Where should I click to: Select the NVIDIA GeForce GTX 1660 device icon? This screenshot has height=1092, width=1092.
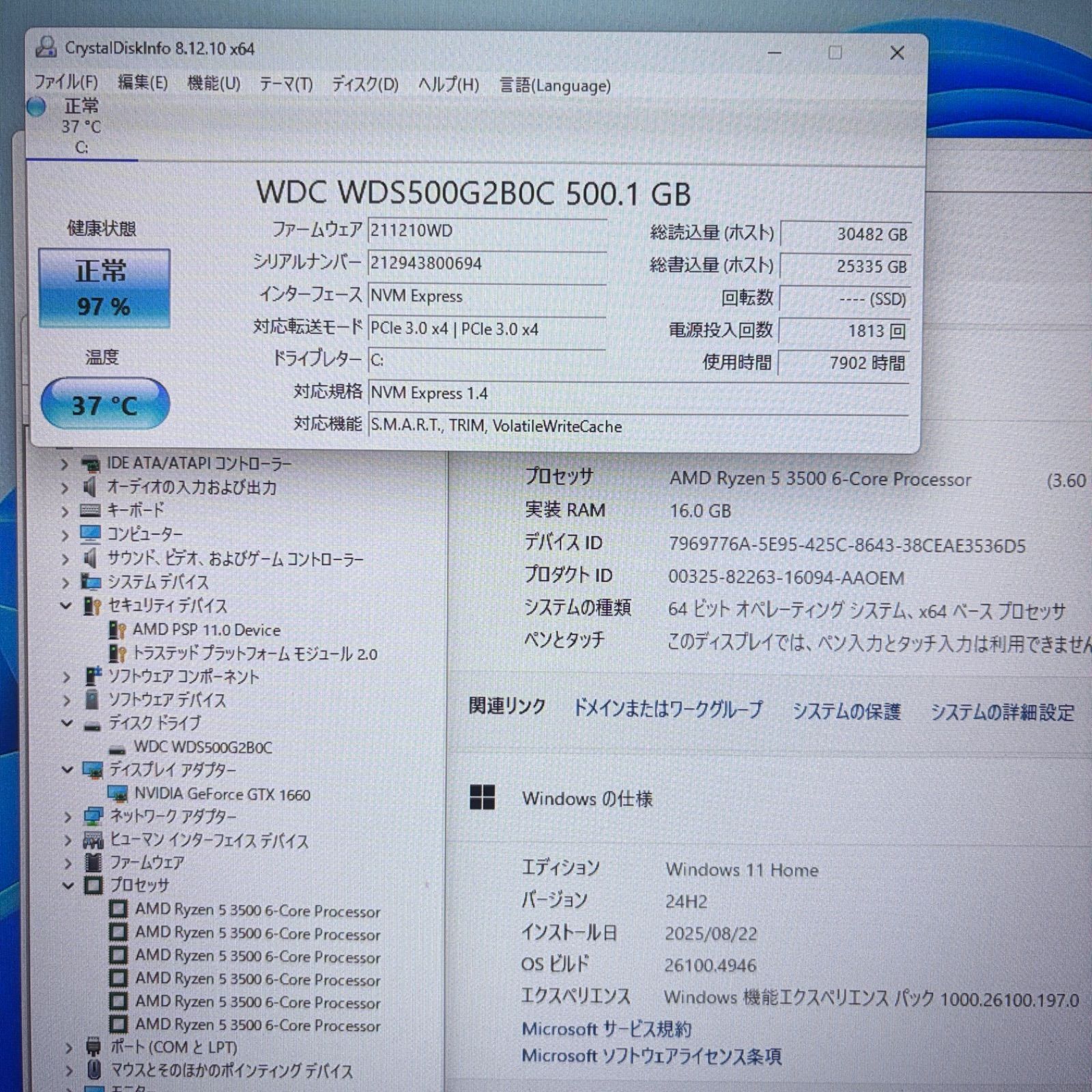click(x=117, y=794)
